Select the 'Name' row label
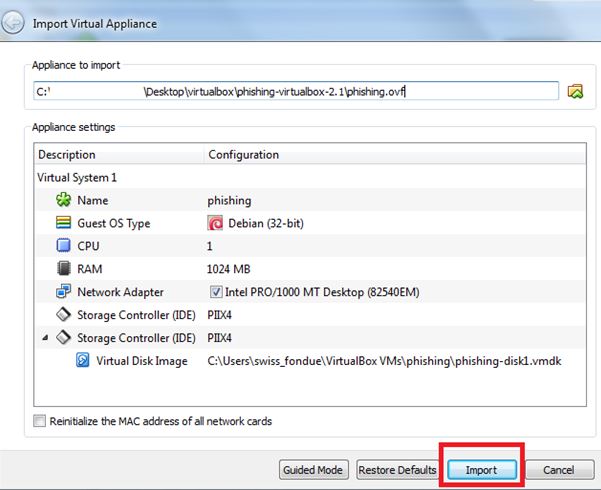 [93, 200]
